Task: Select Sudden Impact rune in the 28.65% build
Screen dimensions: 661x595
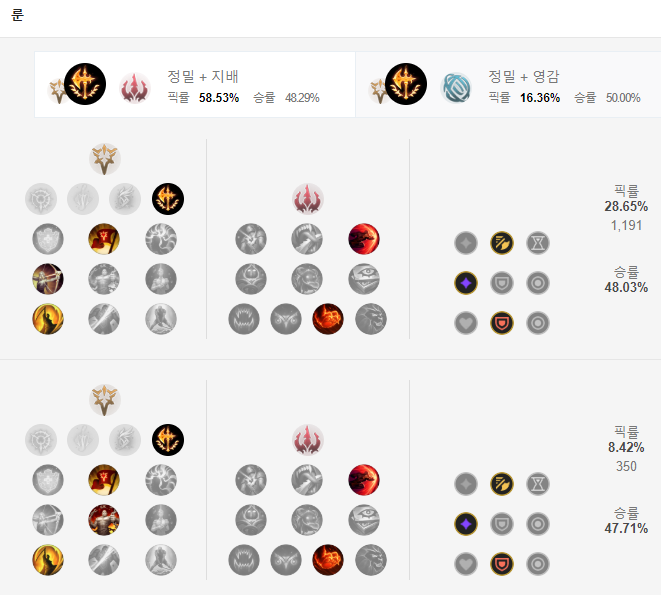Action: [x=364, y=239]
